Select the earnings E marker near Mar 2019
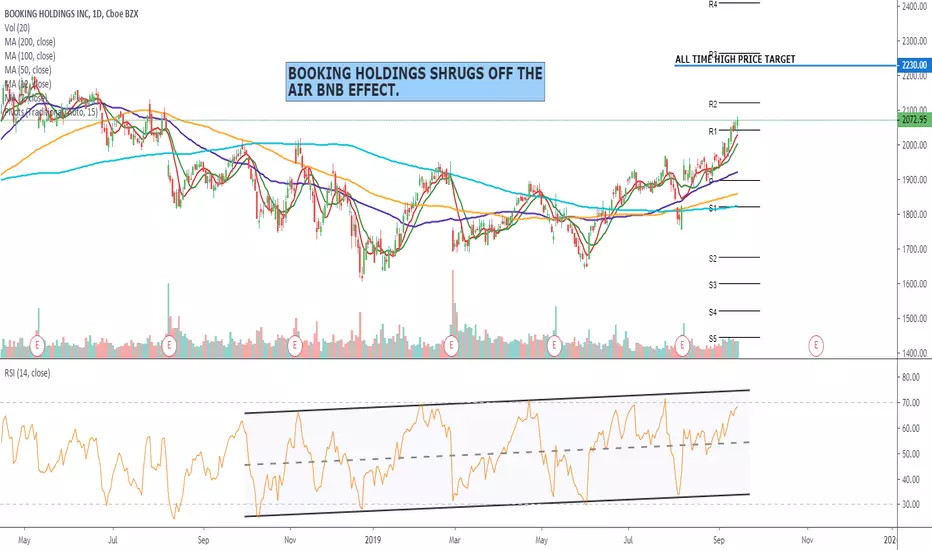The height and width of the screenshot is (550, 932). [452, 345]
